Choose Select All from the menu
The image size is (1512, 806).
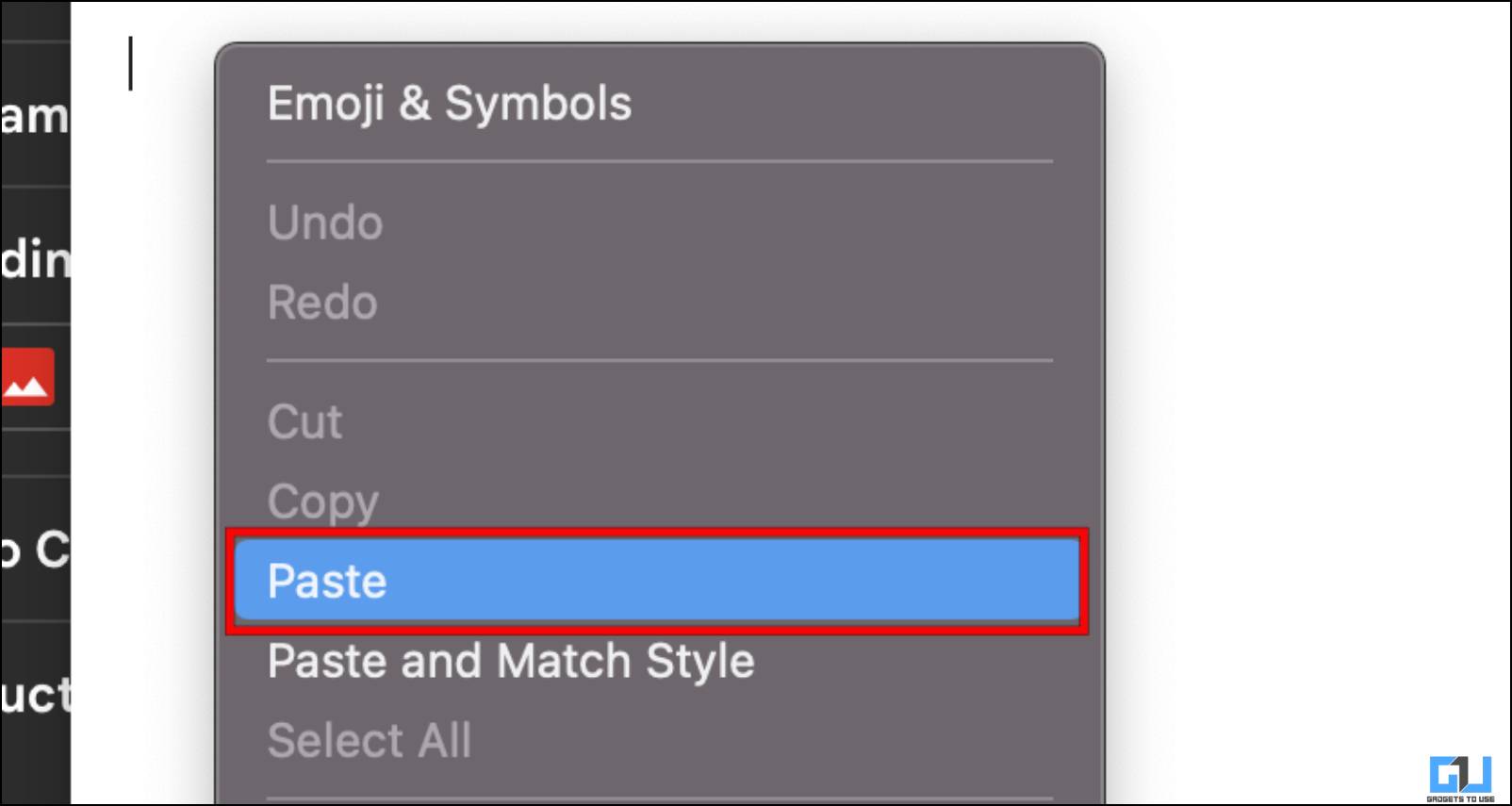370,740
